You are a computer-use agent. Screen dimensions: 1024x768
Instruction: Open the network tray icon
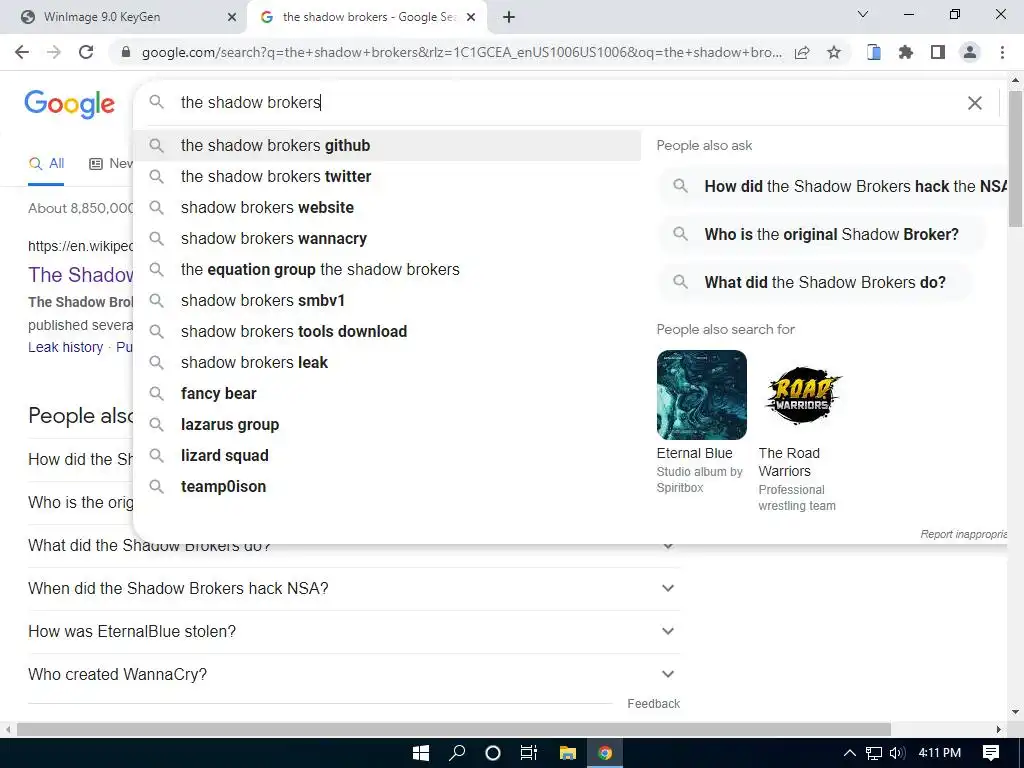tap(874, 753)
